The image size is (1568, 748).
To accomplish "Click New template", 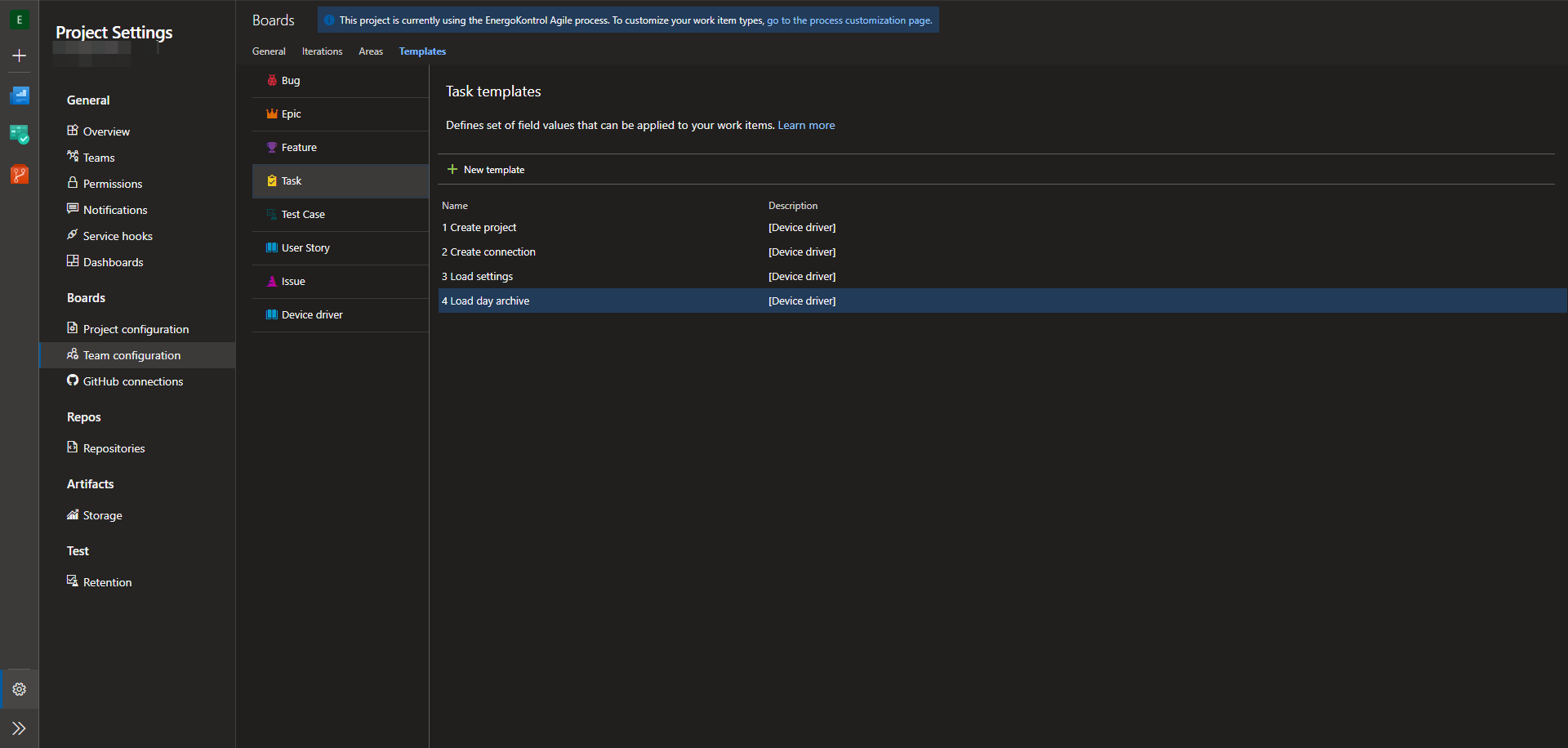I will (486, 169).
